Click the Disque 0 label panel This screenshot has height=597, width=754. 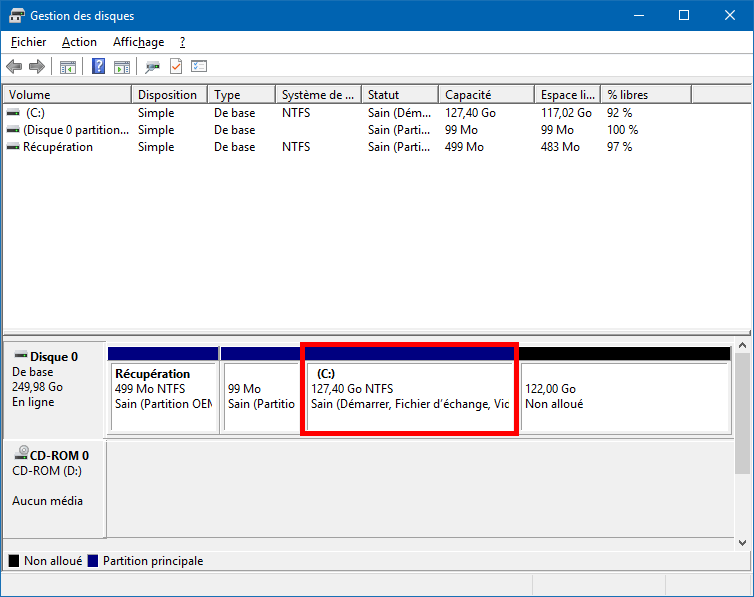[54, 390]
